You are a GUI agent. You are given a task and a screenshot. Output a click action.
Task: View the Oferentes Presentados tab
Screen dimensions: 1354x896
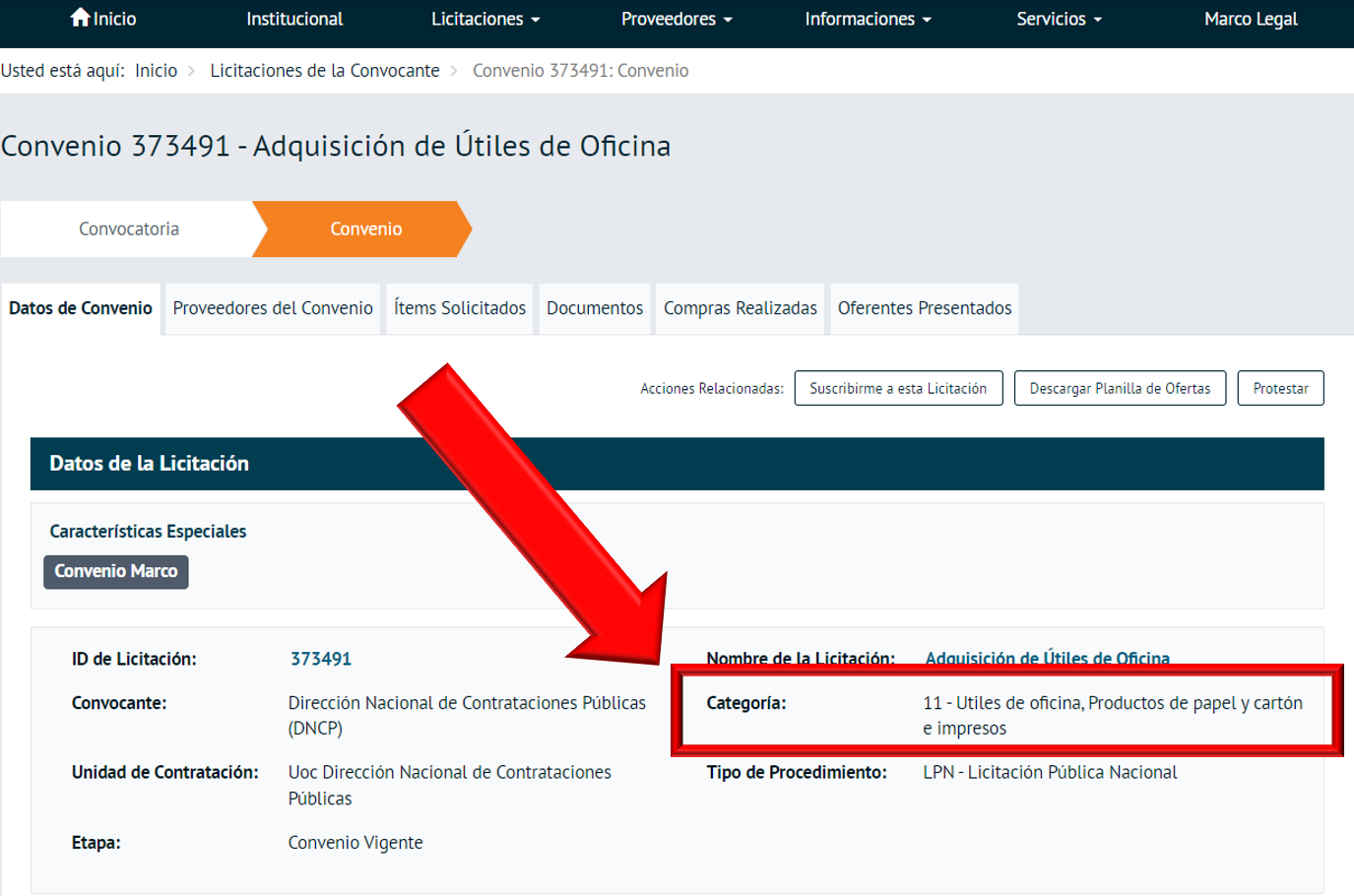[x=925, y=308]
